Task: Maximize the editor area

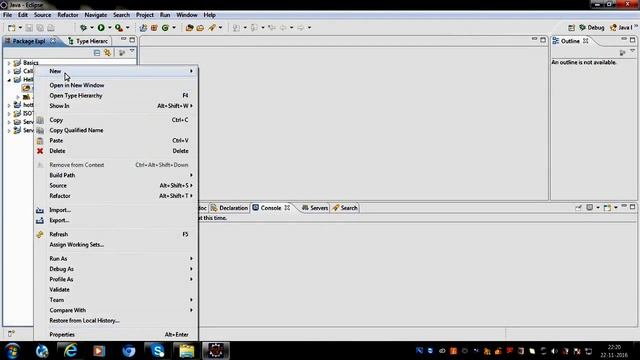Action: click(x=543, y=40)
